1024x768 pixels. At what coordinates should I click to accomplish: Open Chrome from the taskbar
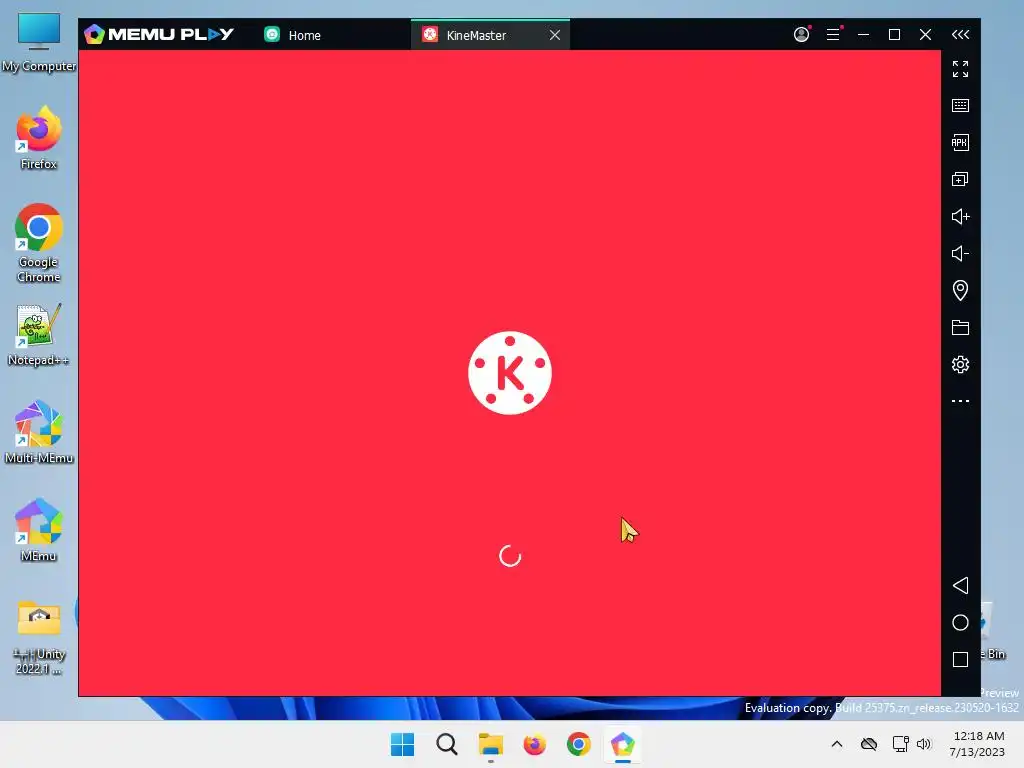coord(579,744)
